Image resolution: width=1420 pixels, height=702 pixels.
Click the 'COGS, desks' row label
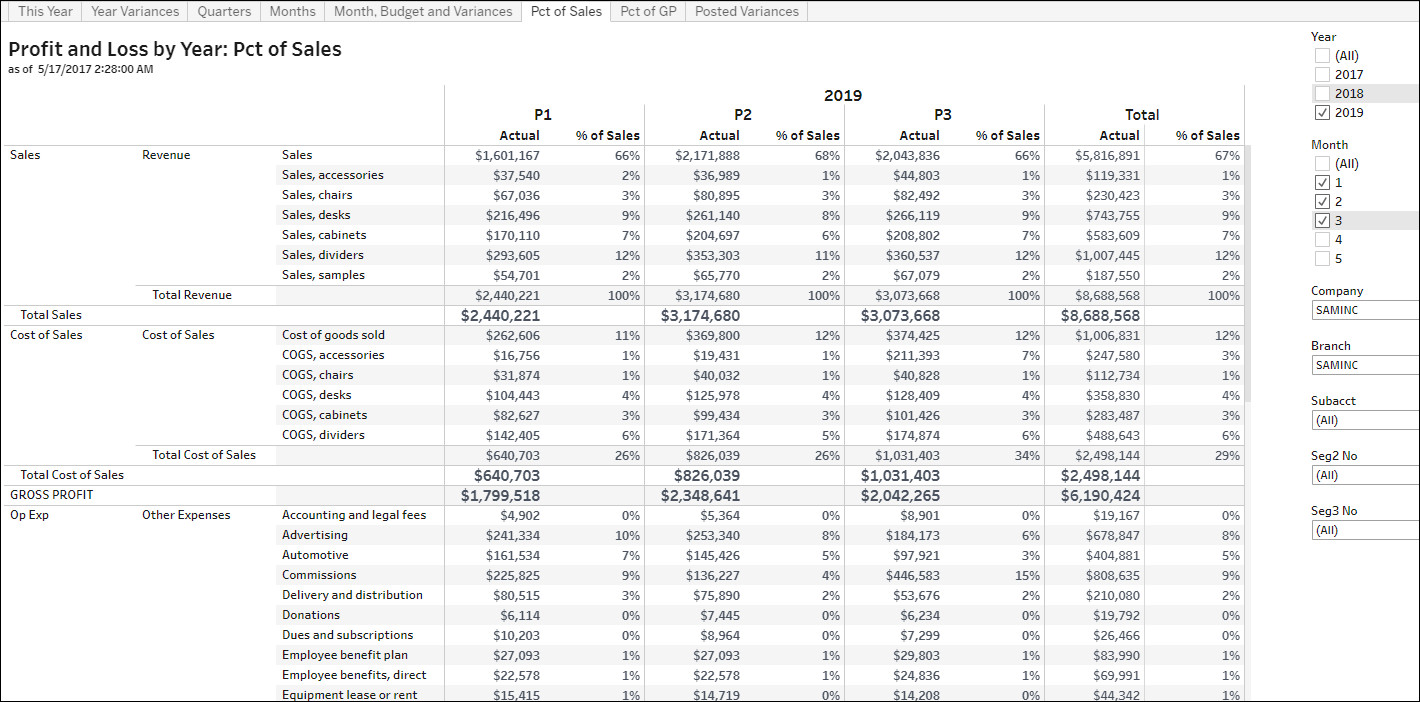(316, 395)
